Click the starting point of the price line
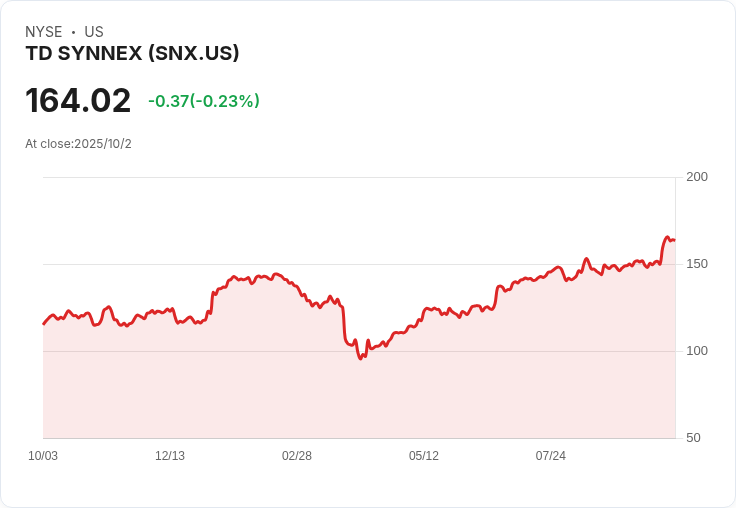Image resolution: width=736 pixels, height=508 pixels. click(x=44, y=324)
